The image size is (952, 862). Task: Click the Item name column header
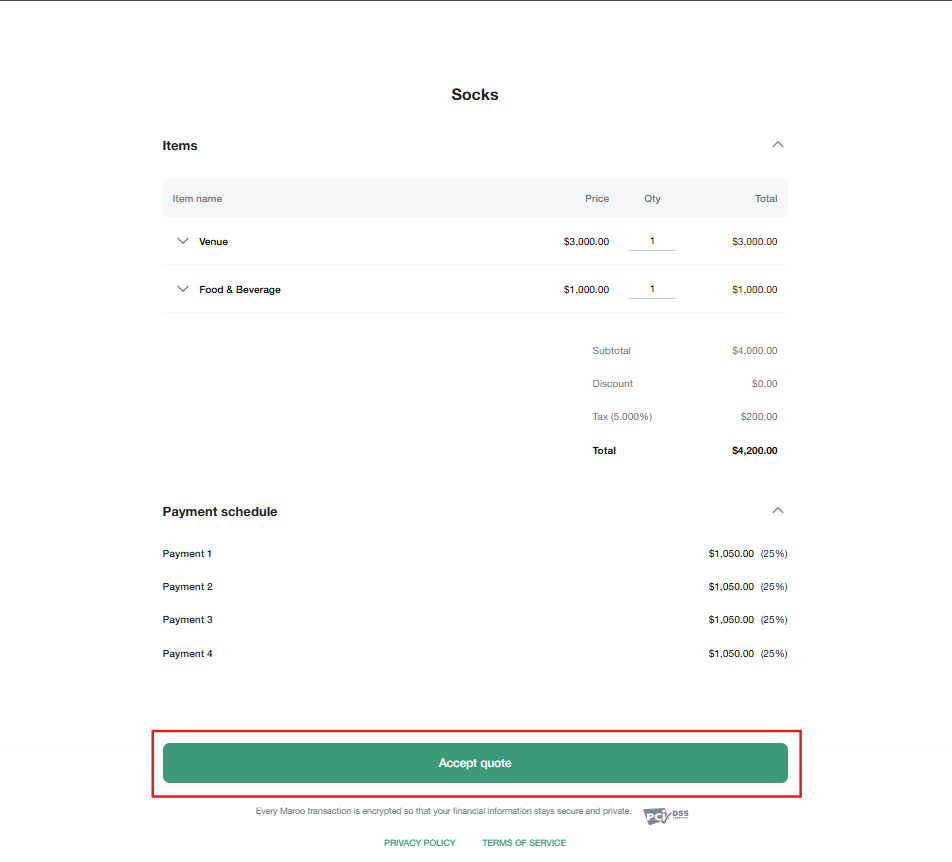coord(197,199)
